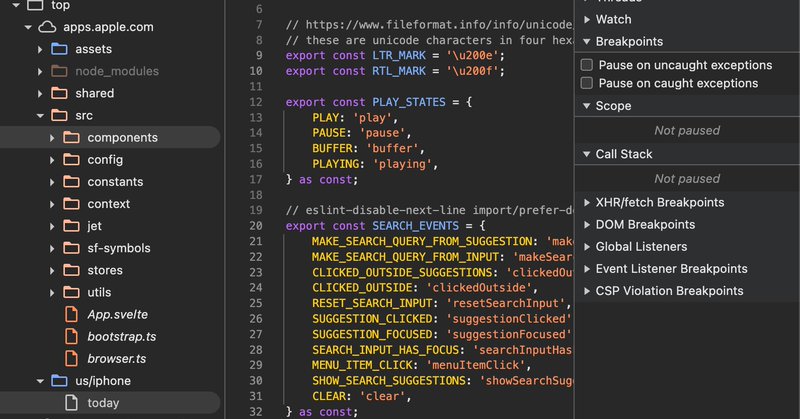
Task: Click the cloud icon next to apps.apple.com
Action: point(47,27)
